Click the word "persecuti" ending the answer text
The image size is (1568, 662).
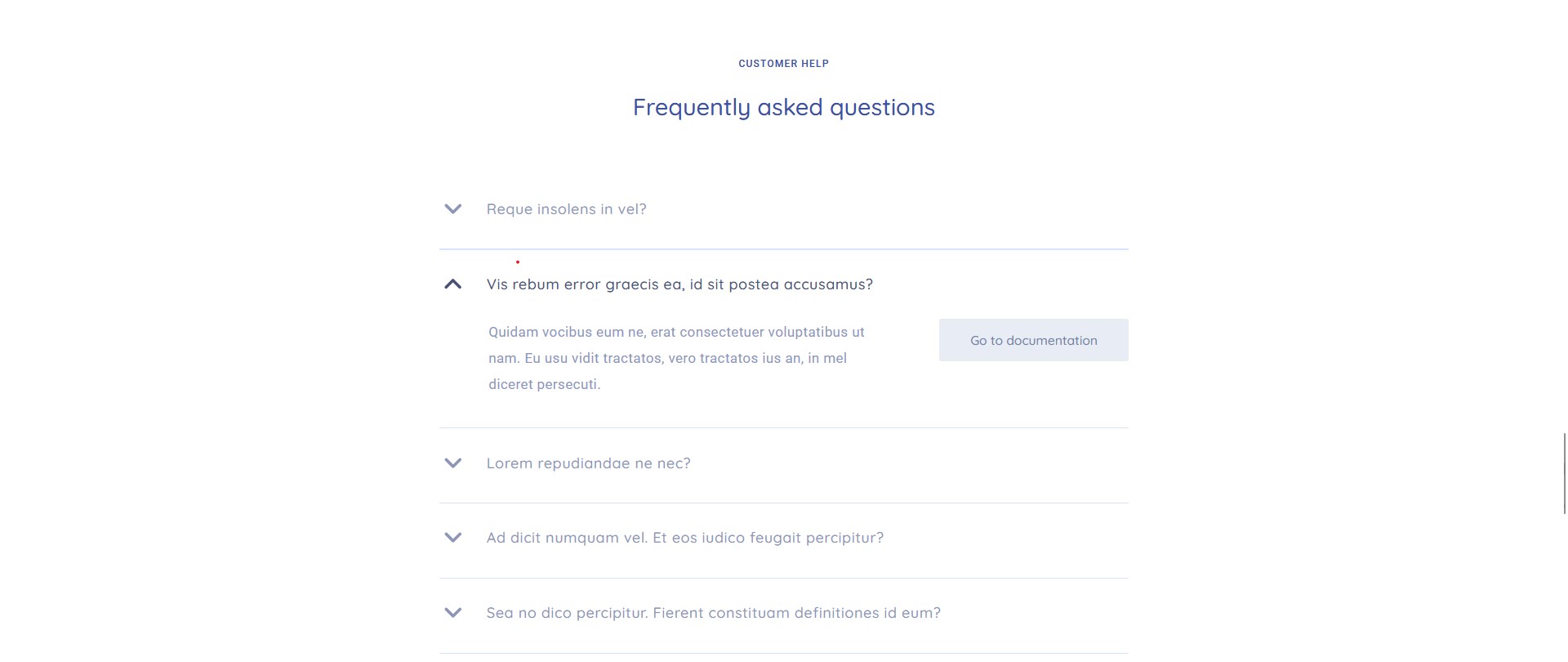pos(568,384)
